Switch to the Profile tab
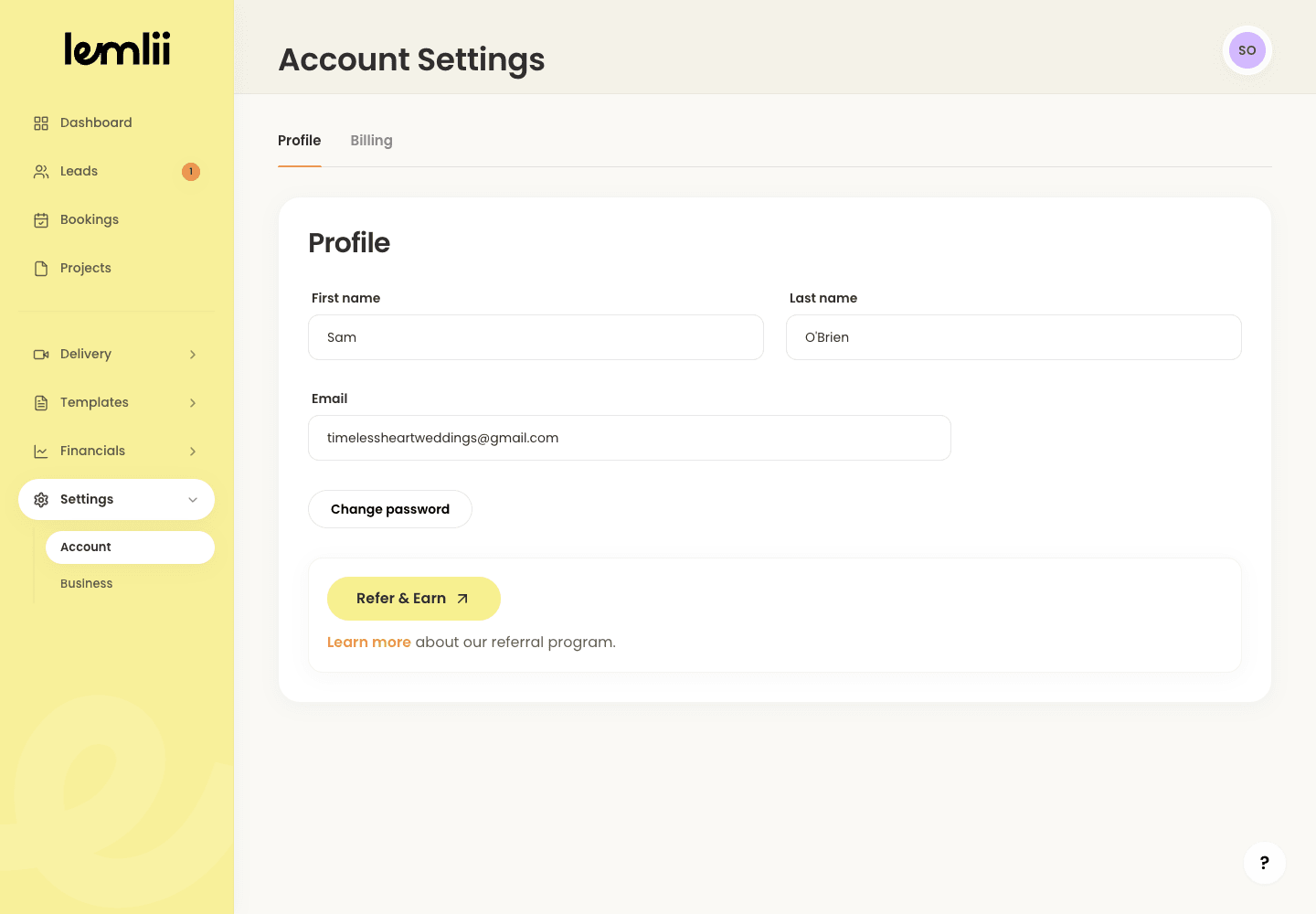The image size is (1316, 914). pos(300,141)
